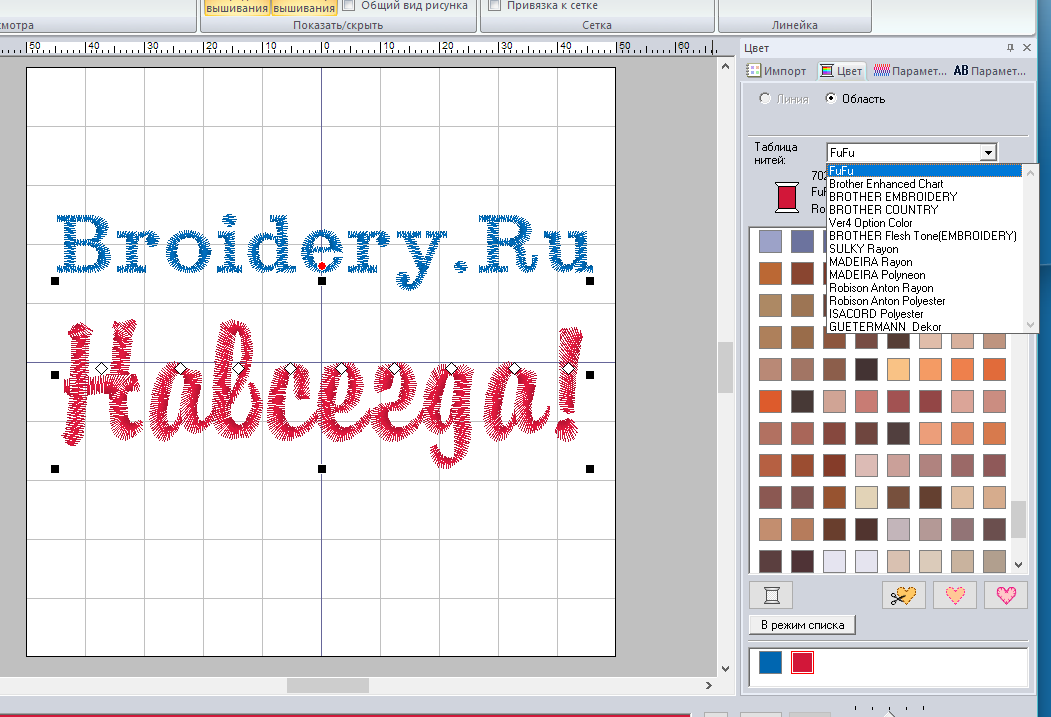The height and width of the screenshot is (717, 1051).
Task: Close the Цвет panel
Action: (1027, 48)
